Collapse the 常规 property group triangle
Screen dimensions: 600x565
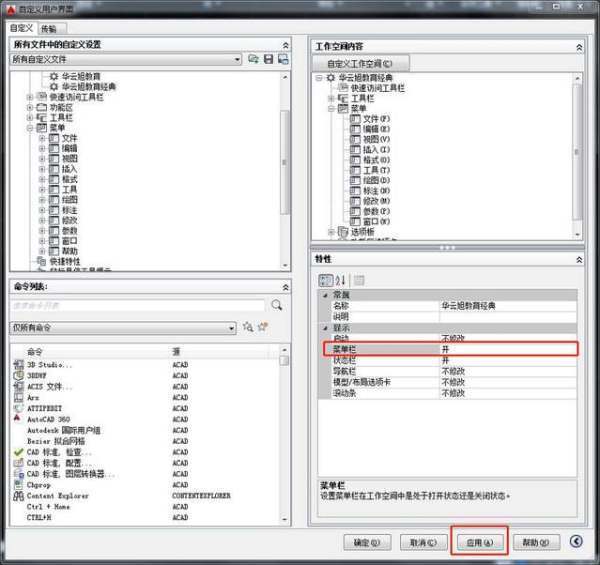point(325,295)
